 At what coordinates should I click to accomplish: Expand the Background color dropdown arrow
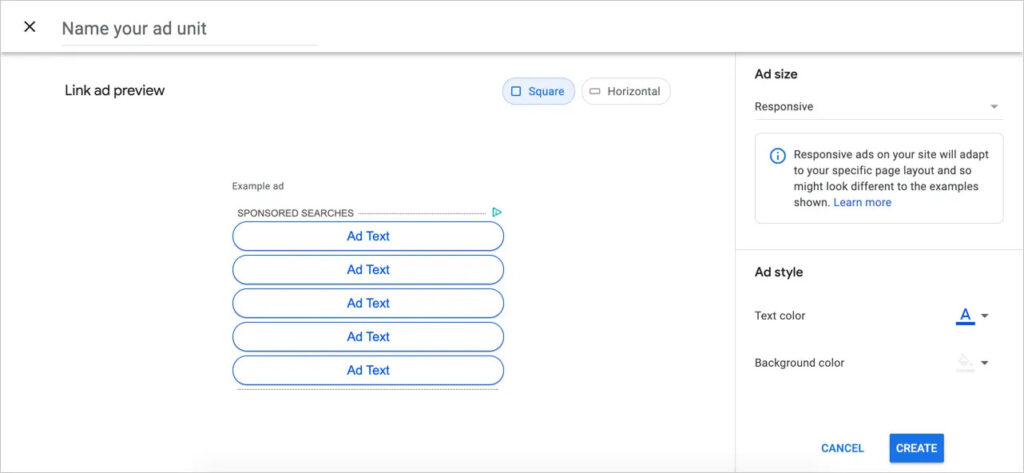point(985,363)
